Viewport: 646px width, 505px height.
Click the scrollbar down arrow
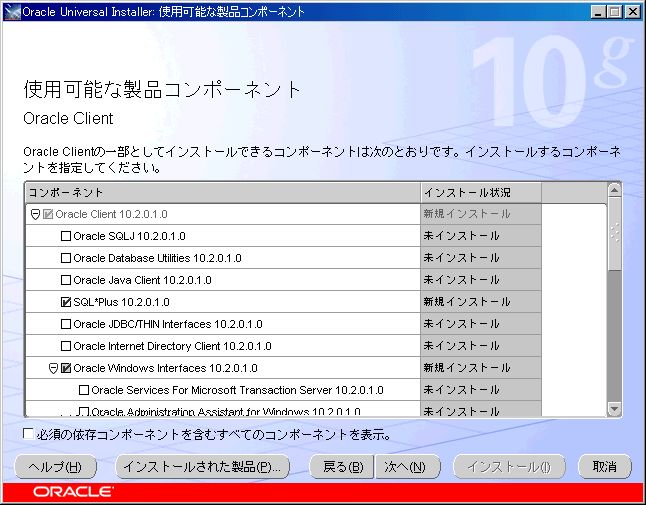(614, 409)
